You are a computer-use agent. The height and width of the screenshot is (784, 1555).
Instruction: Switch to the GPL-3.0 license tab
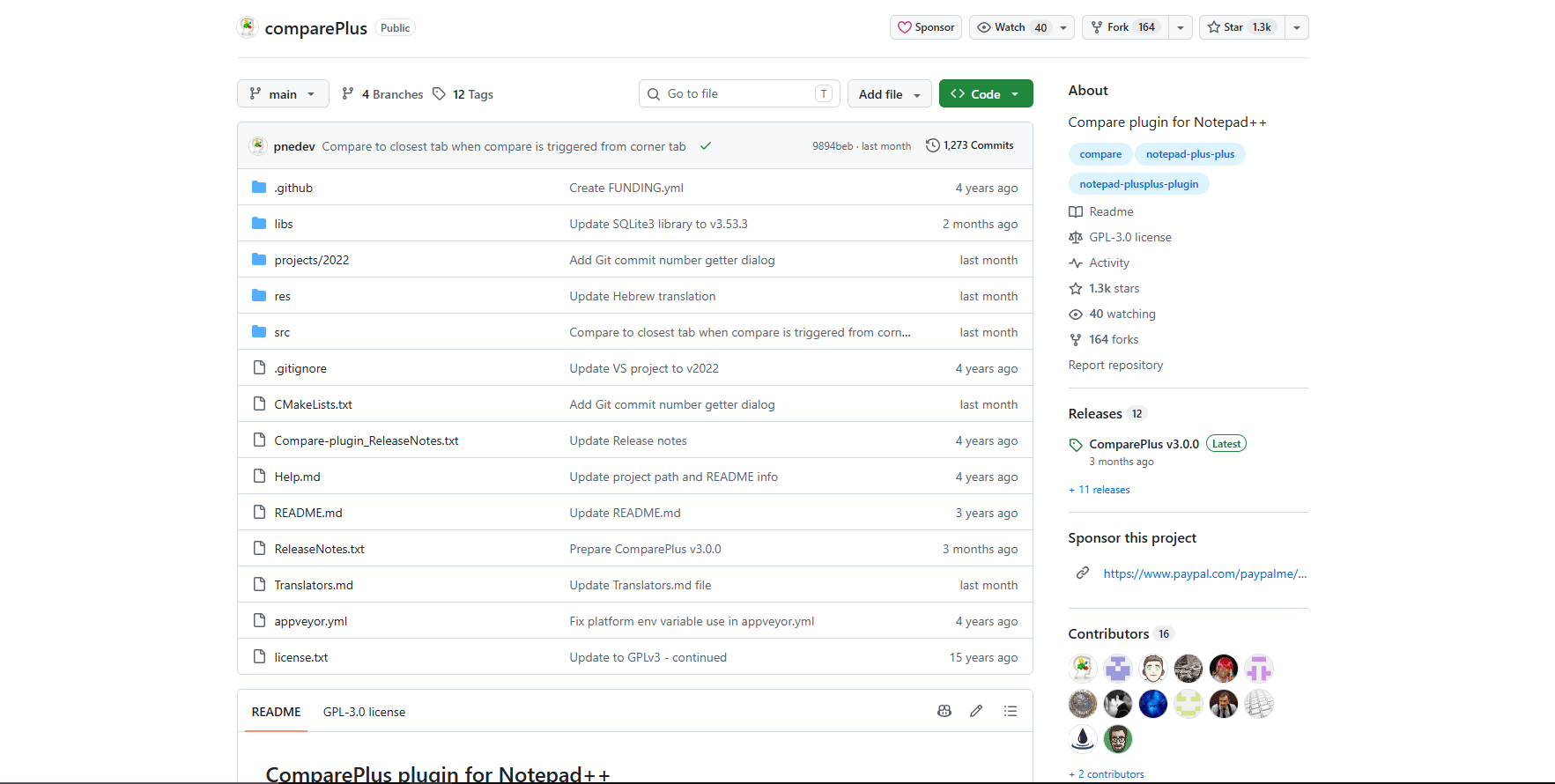coord(364,712)
